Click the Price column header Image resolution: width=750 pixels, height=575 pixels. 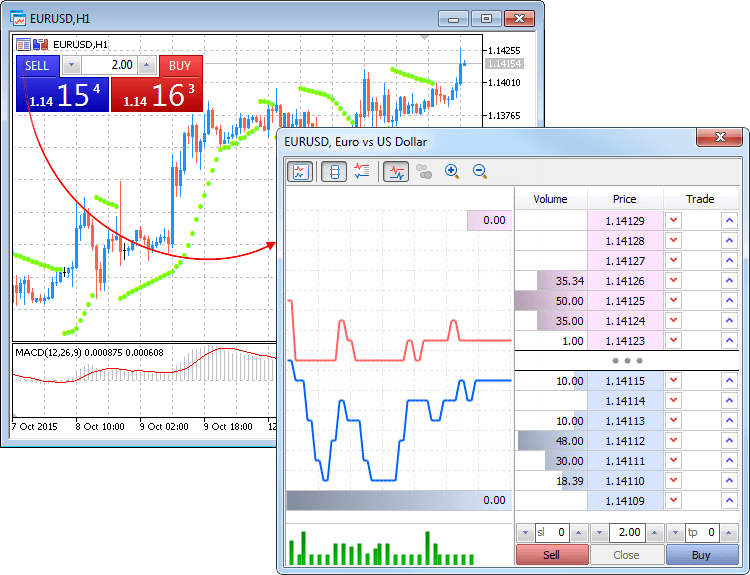coord(625,199)
